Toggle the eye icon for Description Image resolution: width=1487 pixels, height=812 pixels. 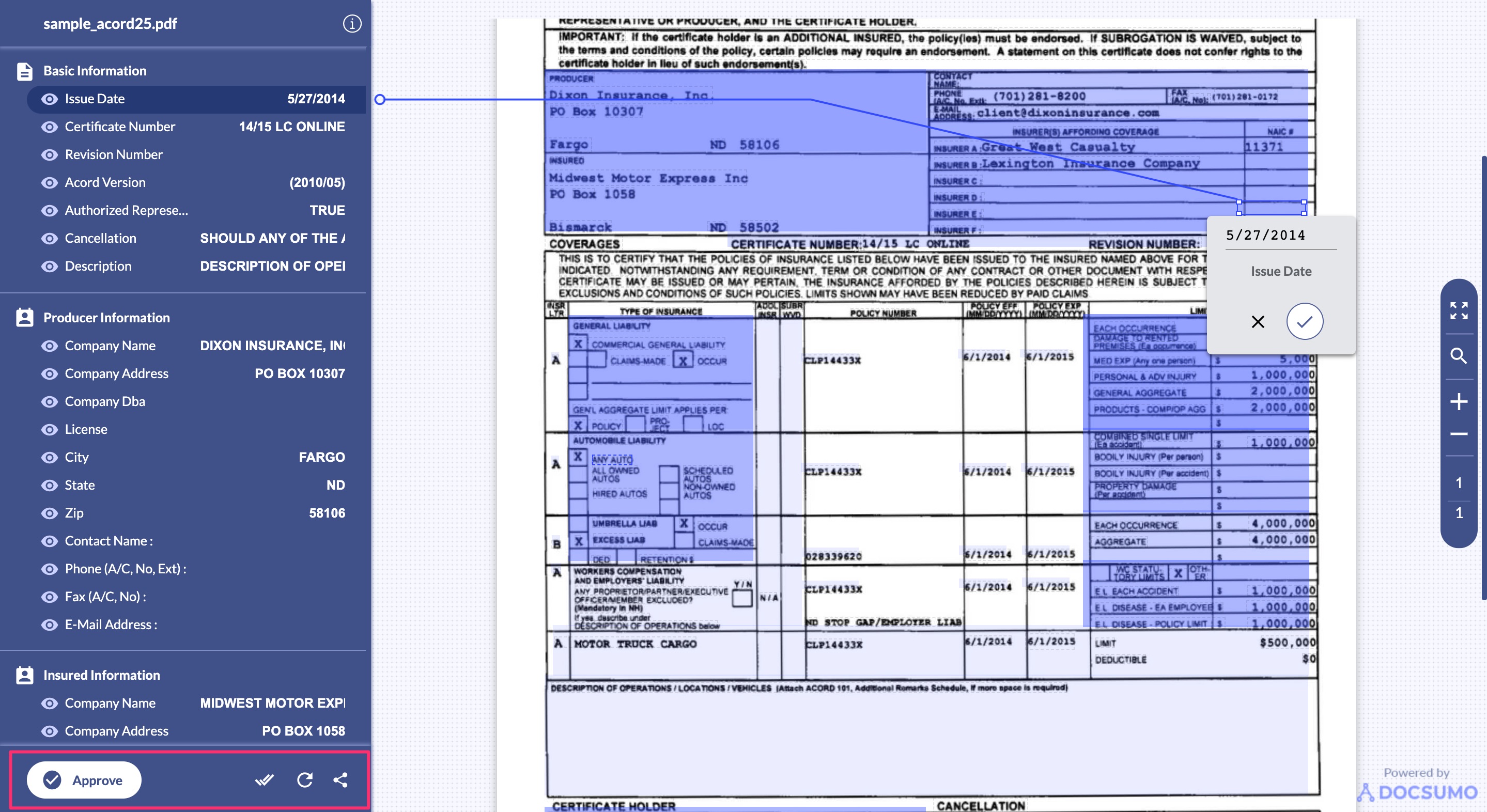tap(50, 267)
